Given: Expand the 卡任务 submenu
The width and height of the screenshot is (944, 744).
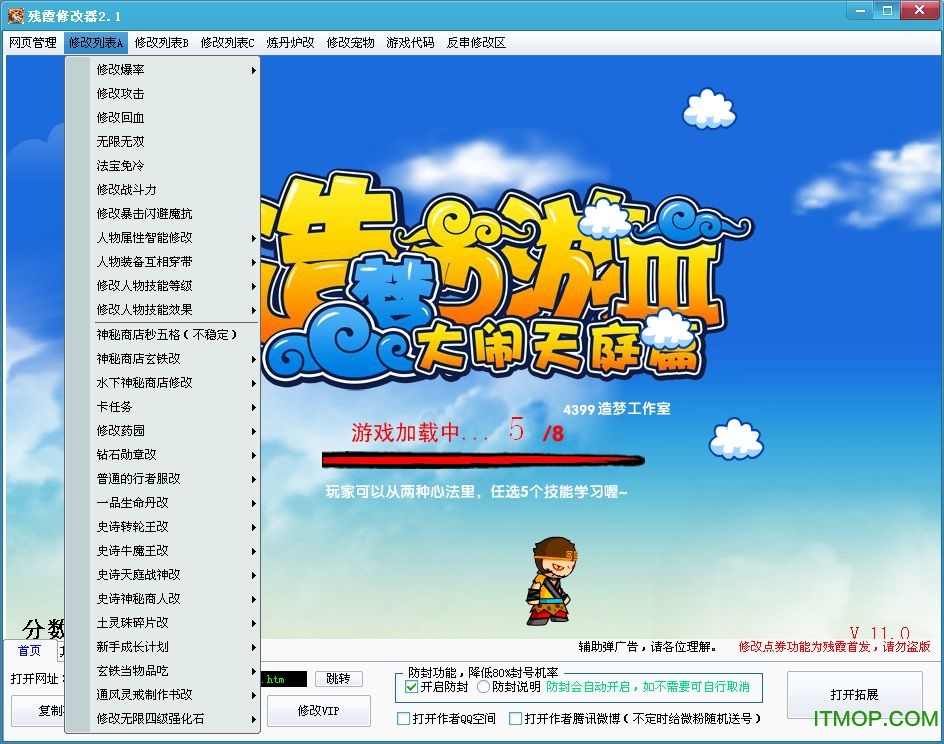Looking at the screenshot, I should 163,407.
